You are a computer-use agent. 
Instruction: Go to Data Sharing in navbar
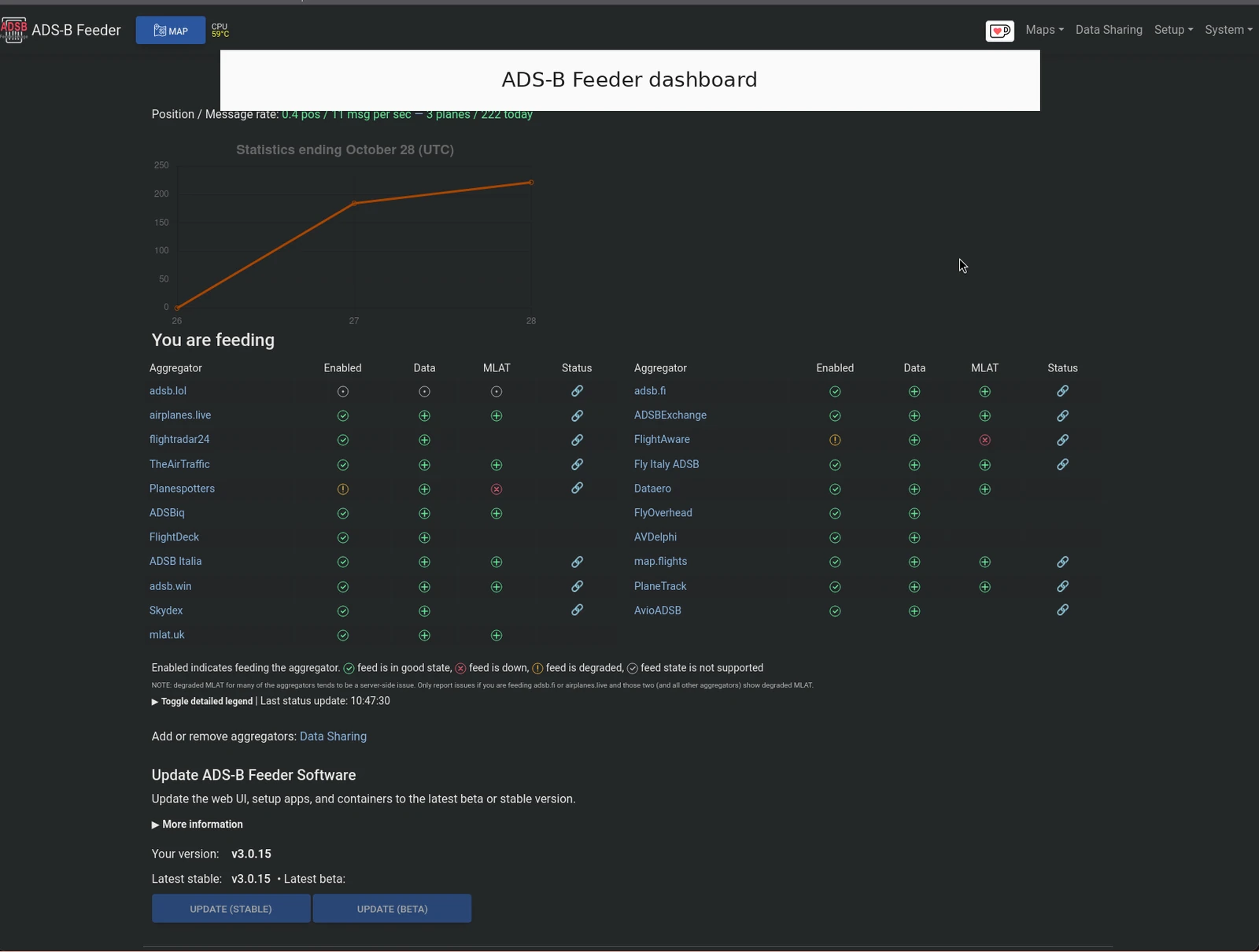pyautogui.click(x=1109, y=30)
